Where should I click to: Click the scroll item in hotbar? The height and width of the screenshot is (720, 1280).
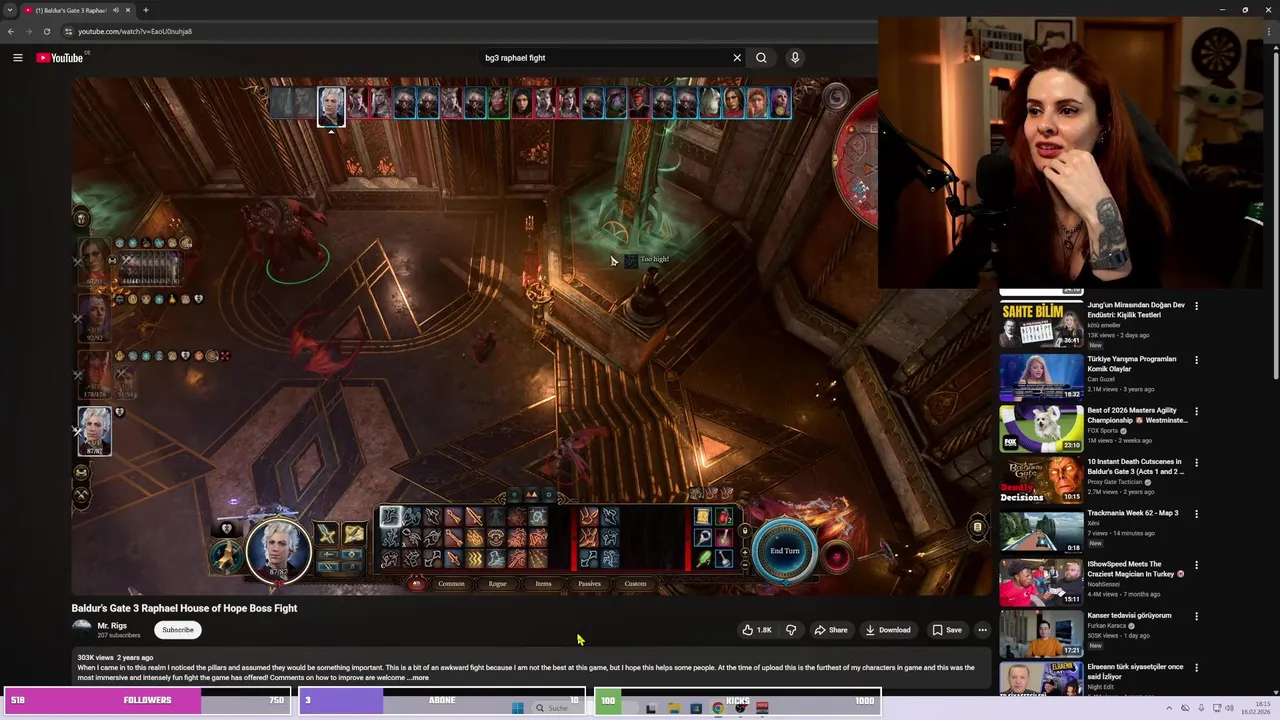tap(702, 516)
